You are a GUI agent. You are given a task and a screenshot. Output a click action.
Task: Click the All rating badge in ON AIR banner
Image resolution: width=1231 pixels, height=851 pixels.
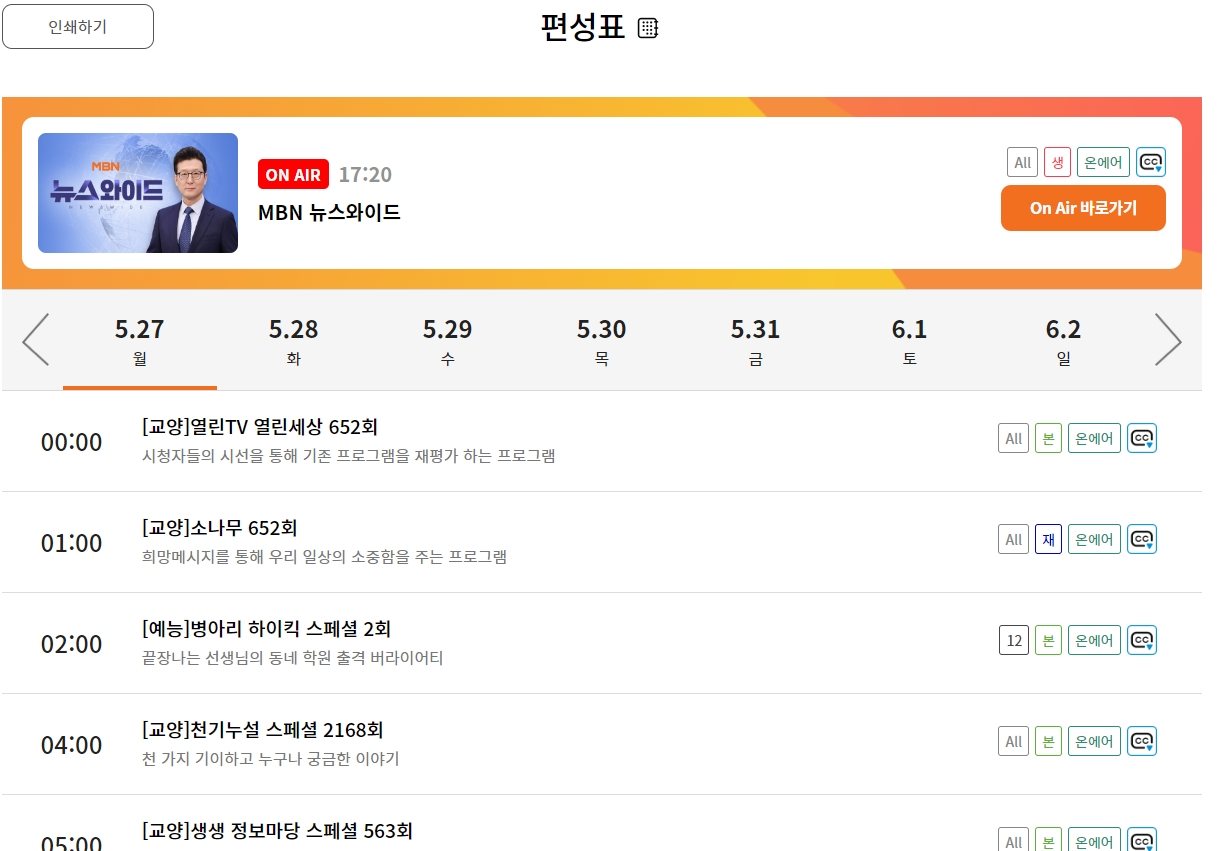(1022, 162)
